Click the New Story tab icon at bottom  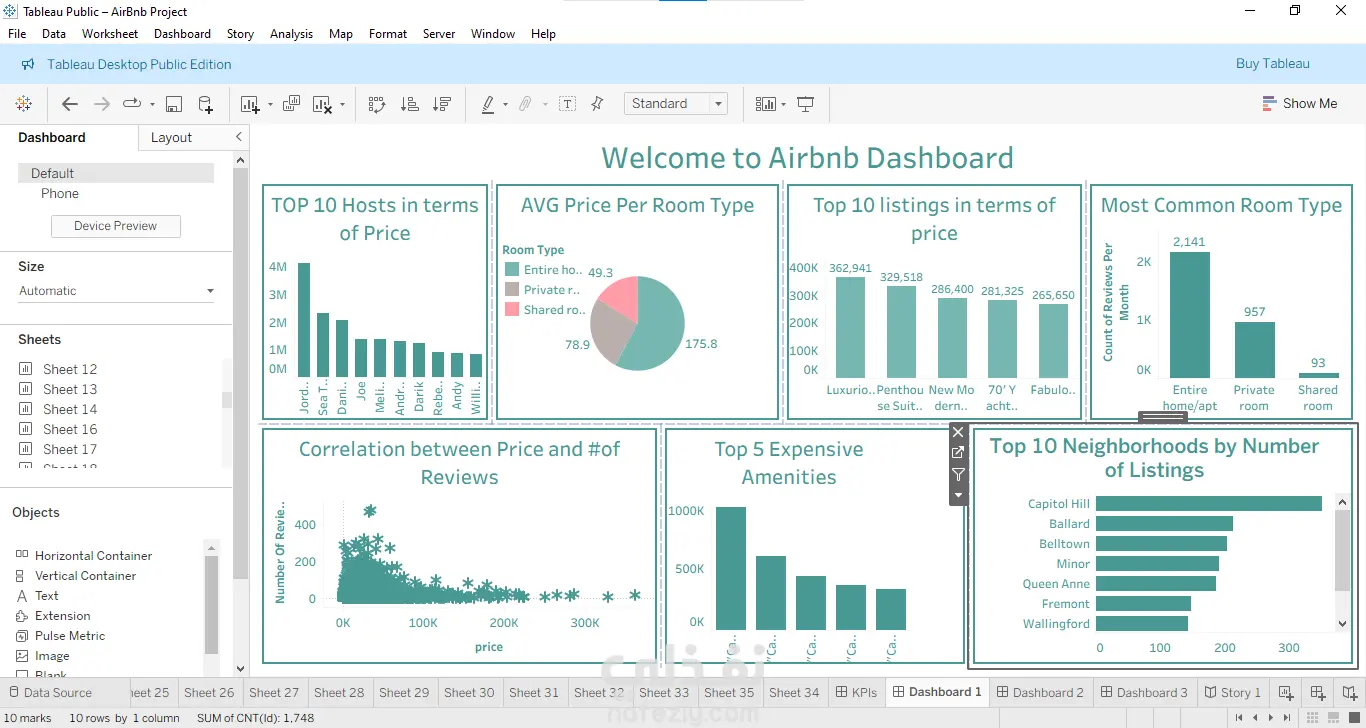(1349, 692)
